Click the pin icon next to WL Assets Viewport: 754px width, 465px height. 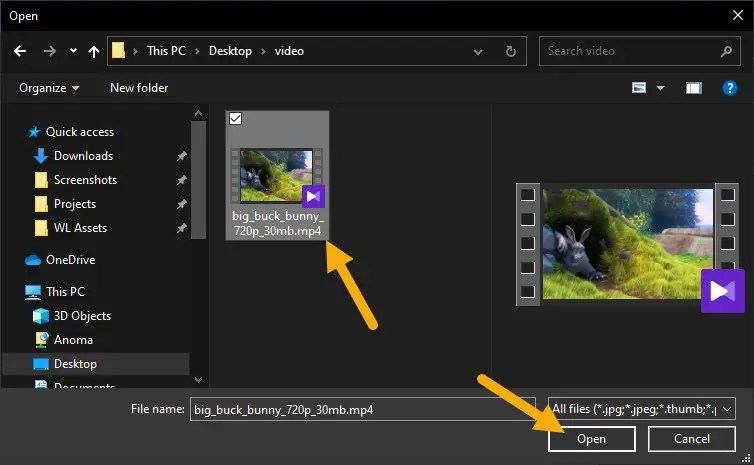tap(181, 228)
